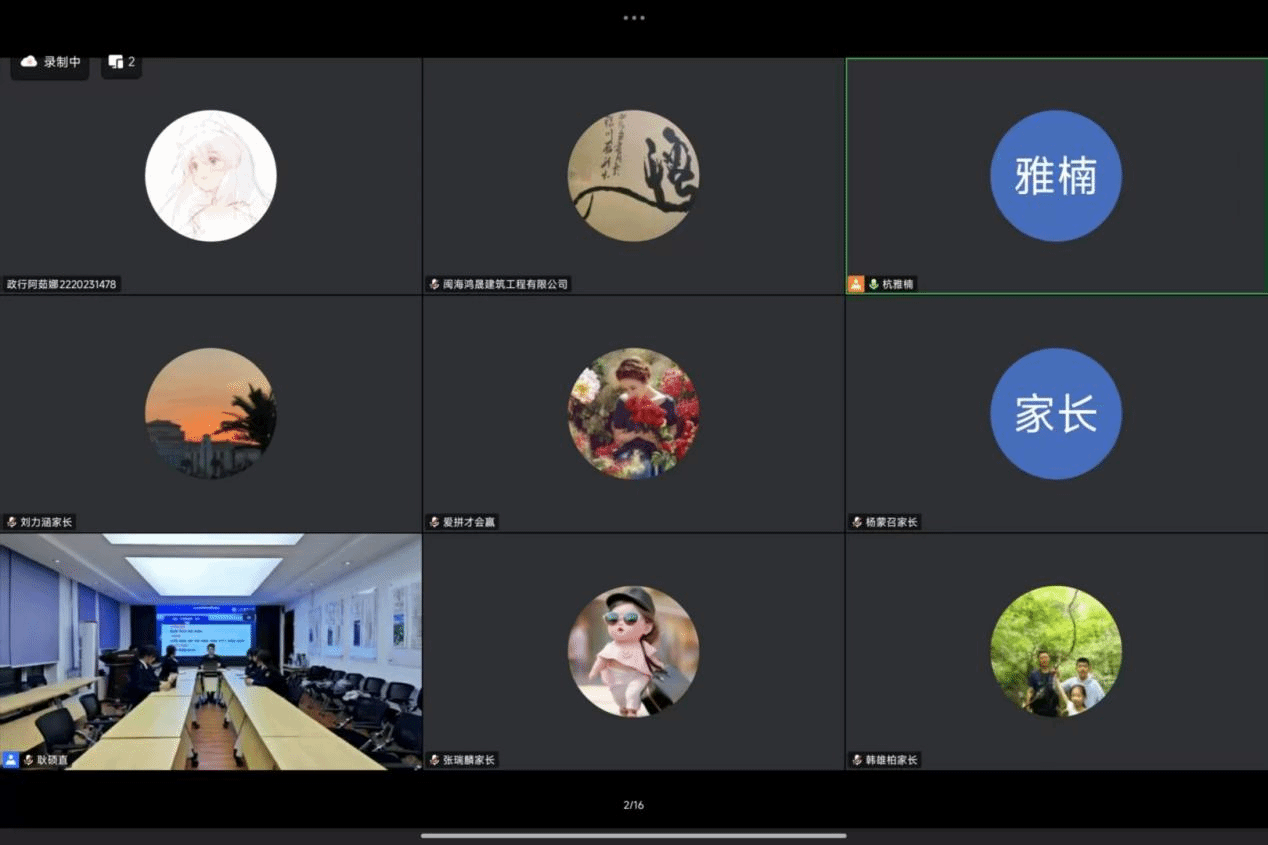Select the conference room video tile
Screen dimensions: 1268x845
point(211,650)
